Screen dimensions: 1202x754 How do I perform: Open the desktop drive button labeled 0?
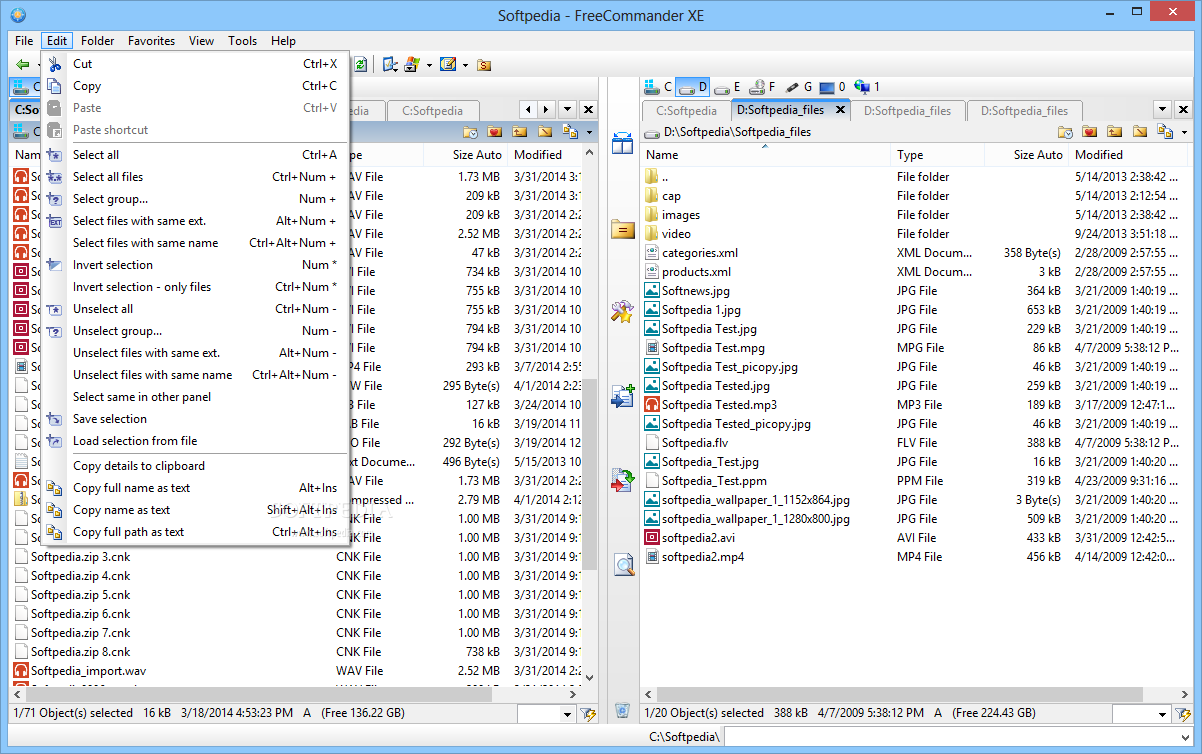pyautogui.click(x=832, y=87)
